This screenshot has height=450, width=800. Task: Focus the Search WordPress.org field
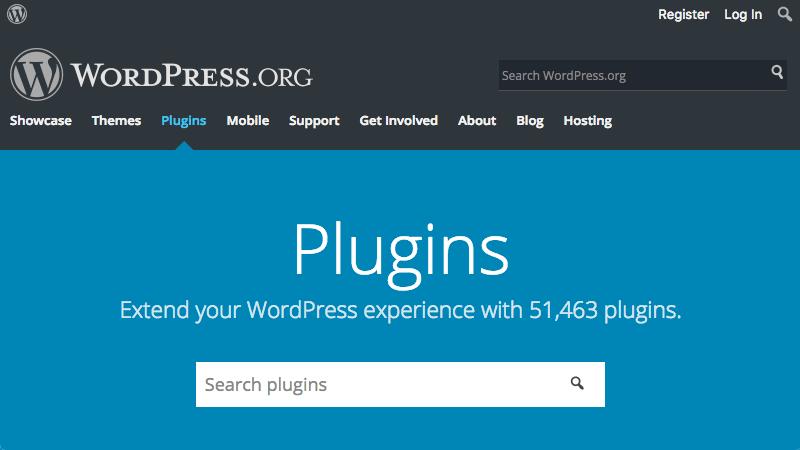click(630, 75)
